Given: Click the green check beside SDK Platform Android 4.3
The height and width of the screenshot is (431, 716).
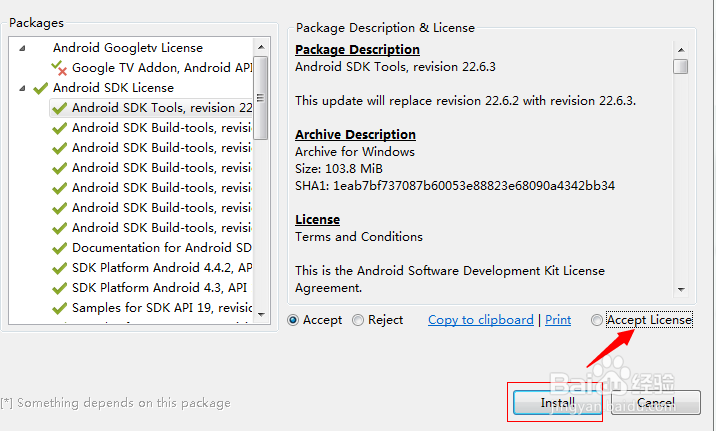Looking at the screenshot, I should (x=60, y=289).
